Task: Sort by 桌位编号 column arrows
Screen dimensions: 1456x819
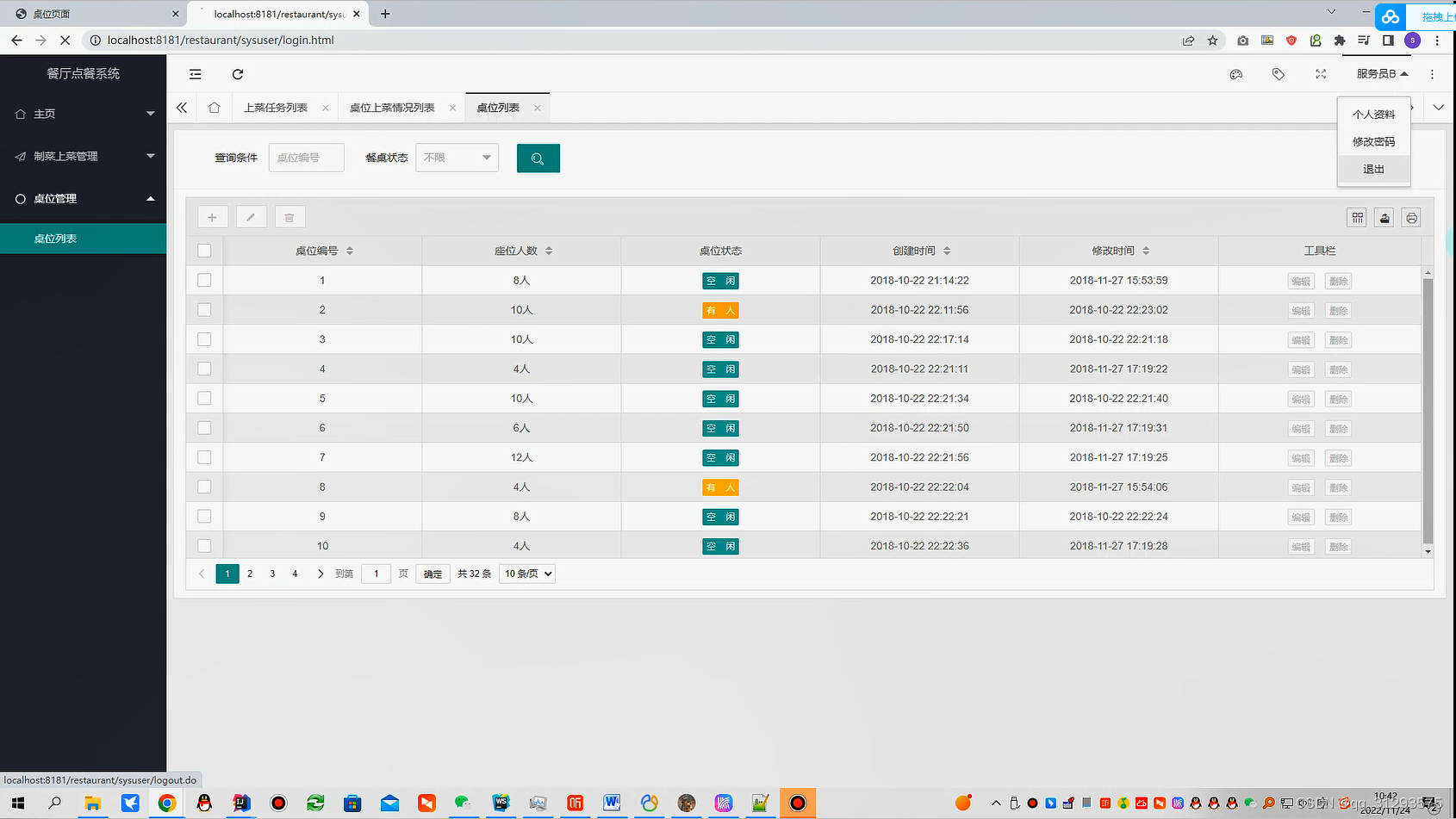Action: pos(350,251)
